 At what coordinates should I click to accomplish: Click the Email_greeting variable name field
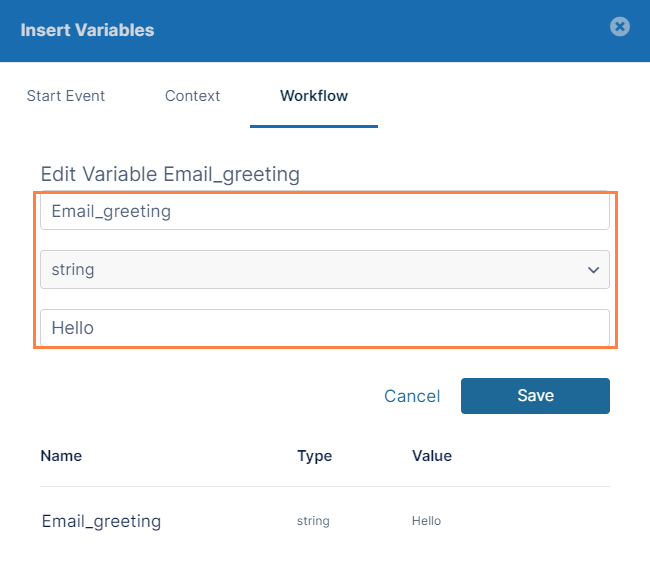pos(324,212)
